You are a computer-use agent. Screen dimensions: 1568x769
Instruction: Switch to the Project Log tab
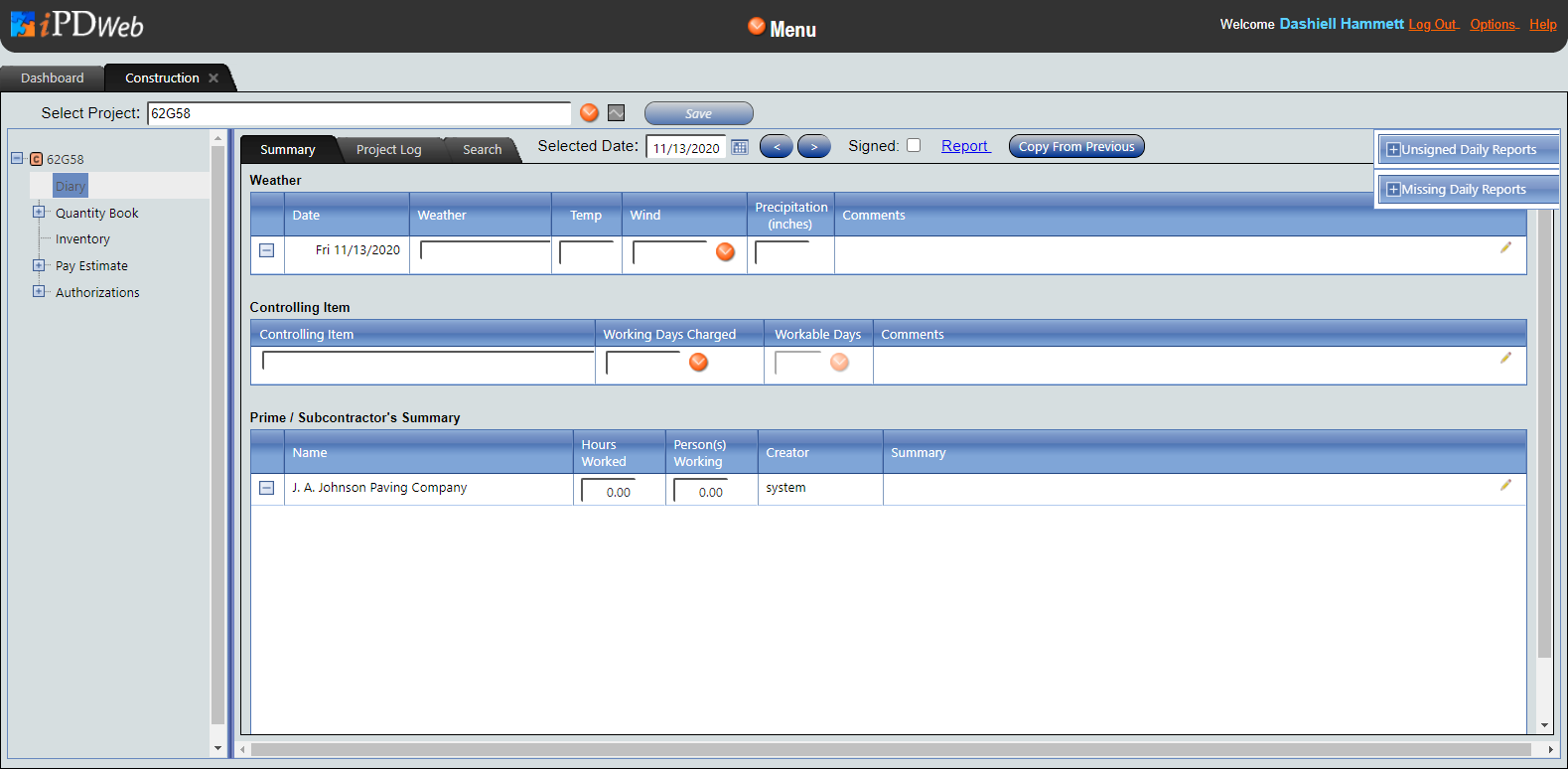(388, 150)
